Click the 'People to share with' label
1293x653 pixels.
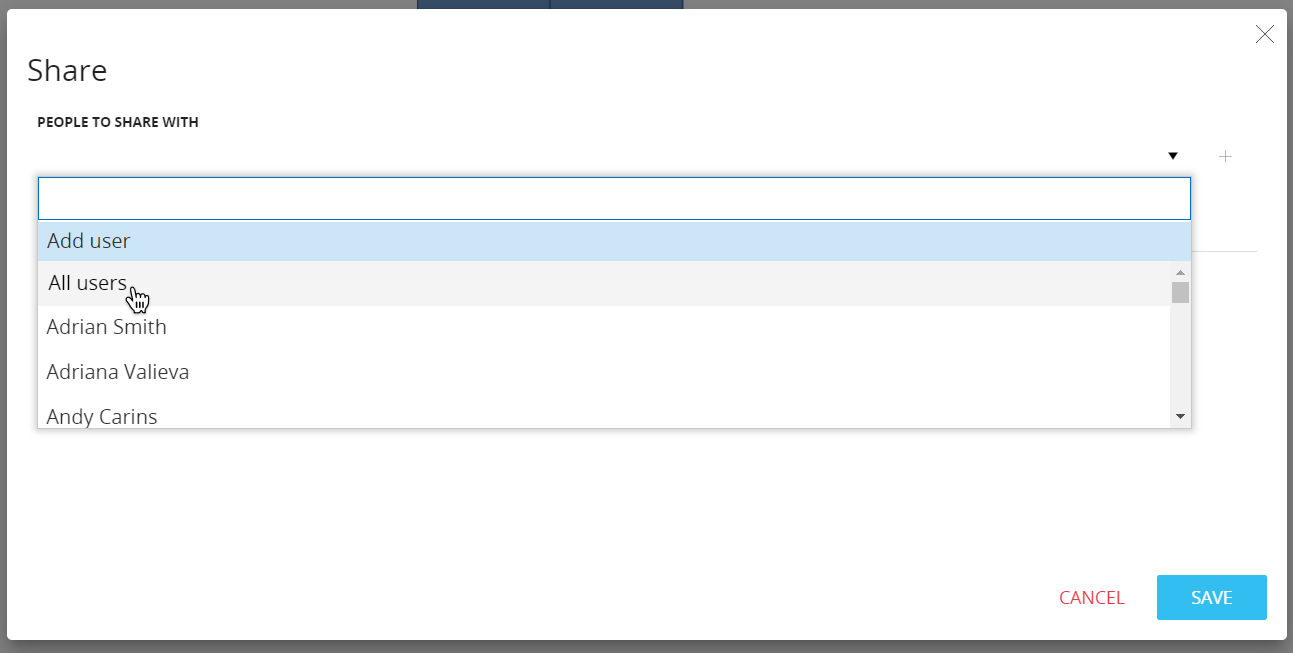pos(118,123)
